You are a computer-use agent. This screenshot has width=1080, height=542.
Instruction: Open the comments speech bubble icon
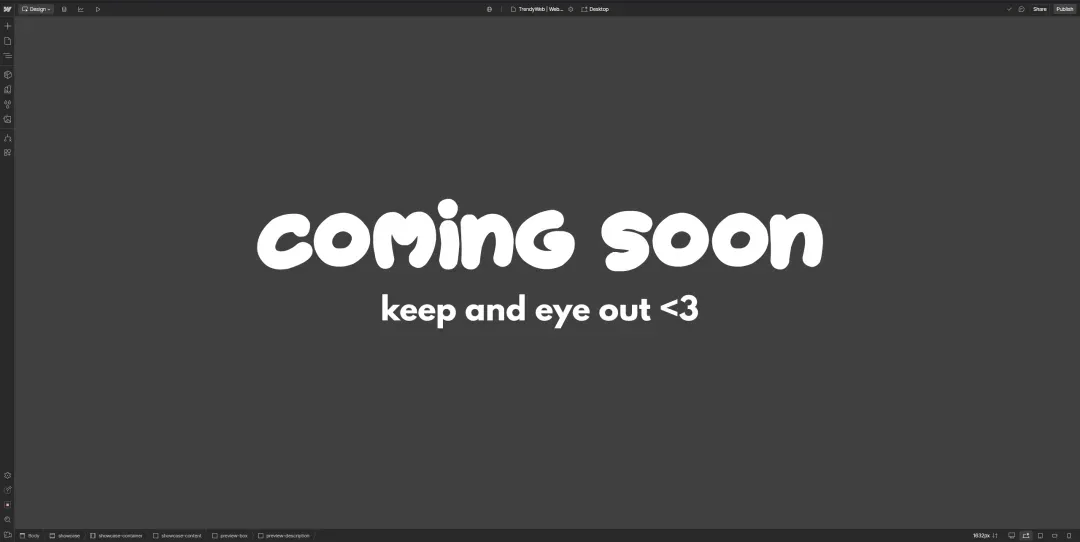[1021, 9]
